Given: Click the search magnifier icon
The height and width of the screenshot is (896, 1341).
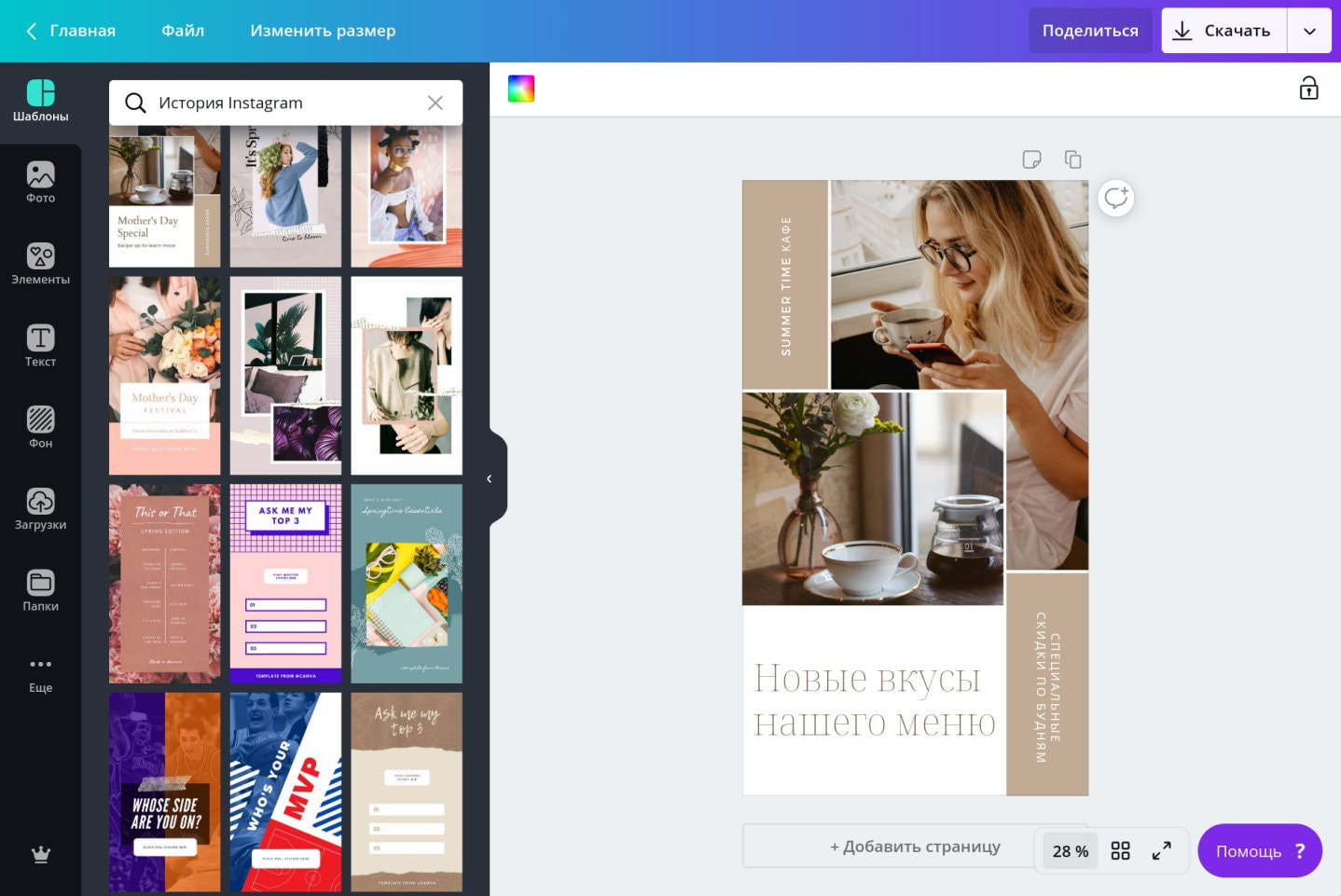Looking at the screenshot, I should click(135, 103).
